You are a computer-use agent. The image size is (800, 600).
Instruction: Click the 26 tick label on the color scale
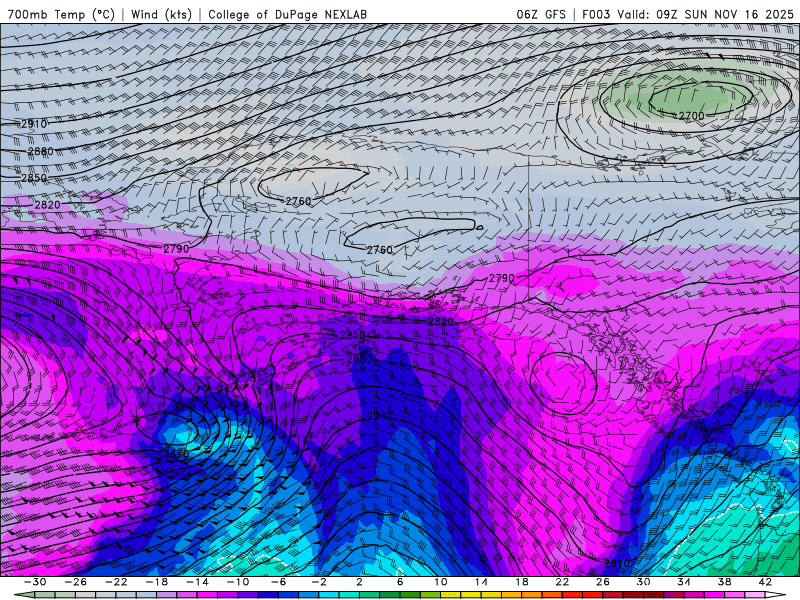(x=603, y=582)
